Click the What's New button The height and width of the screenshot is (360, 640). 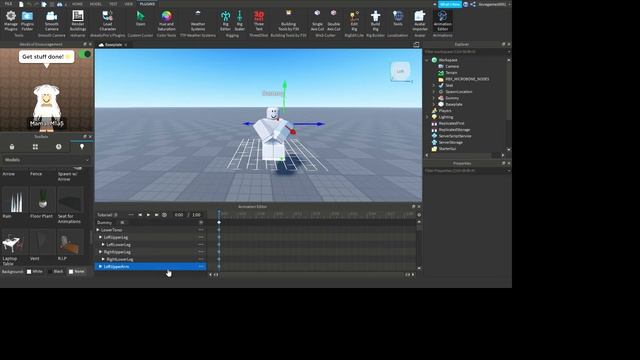coord(450,4)
